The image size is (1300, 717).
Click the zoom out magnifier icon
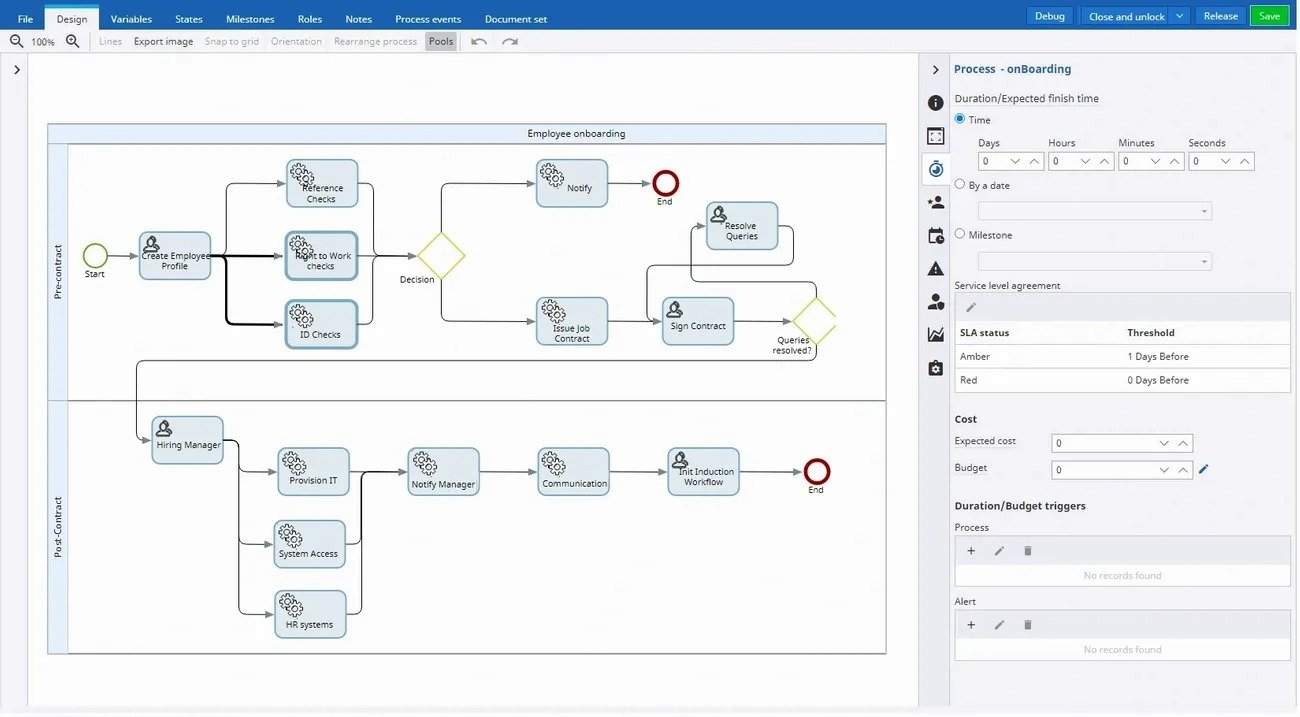click(x=16, y=42)
